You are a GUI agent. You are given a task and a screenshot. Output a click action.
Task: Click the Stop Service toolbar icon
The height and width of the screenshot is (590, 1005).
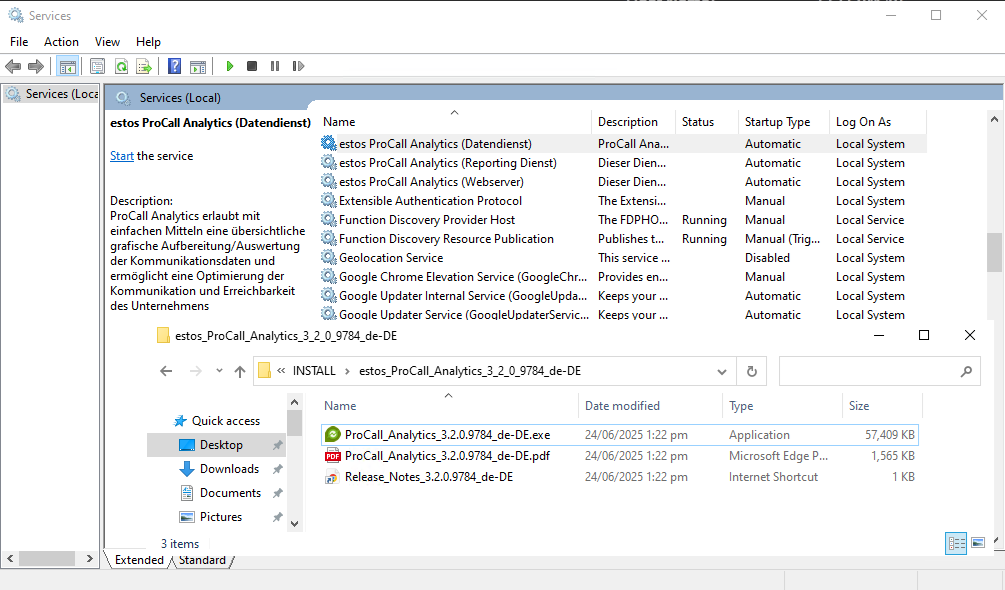point(252,66)
